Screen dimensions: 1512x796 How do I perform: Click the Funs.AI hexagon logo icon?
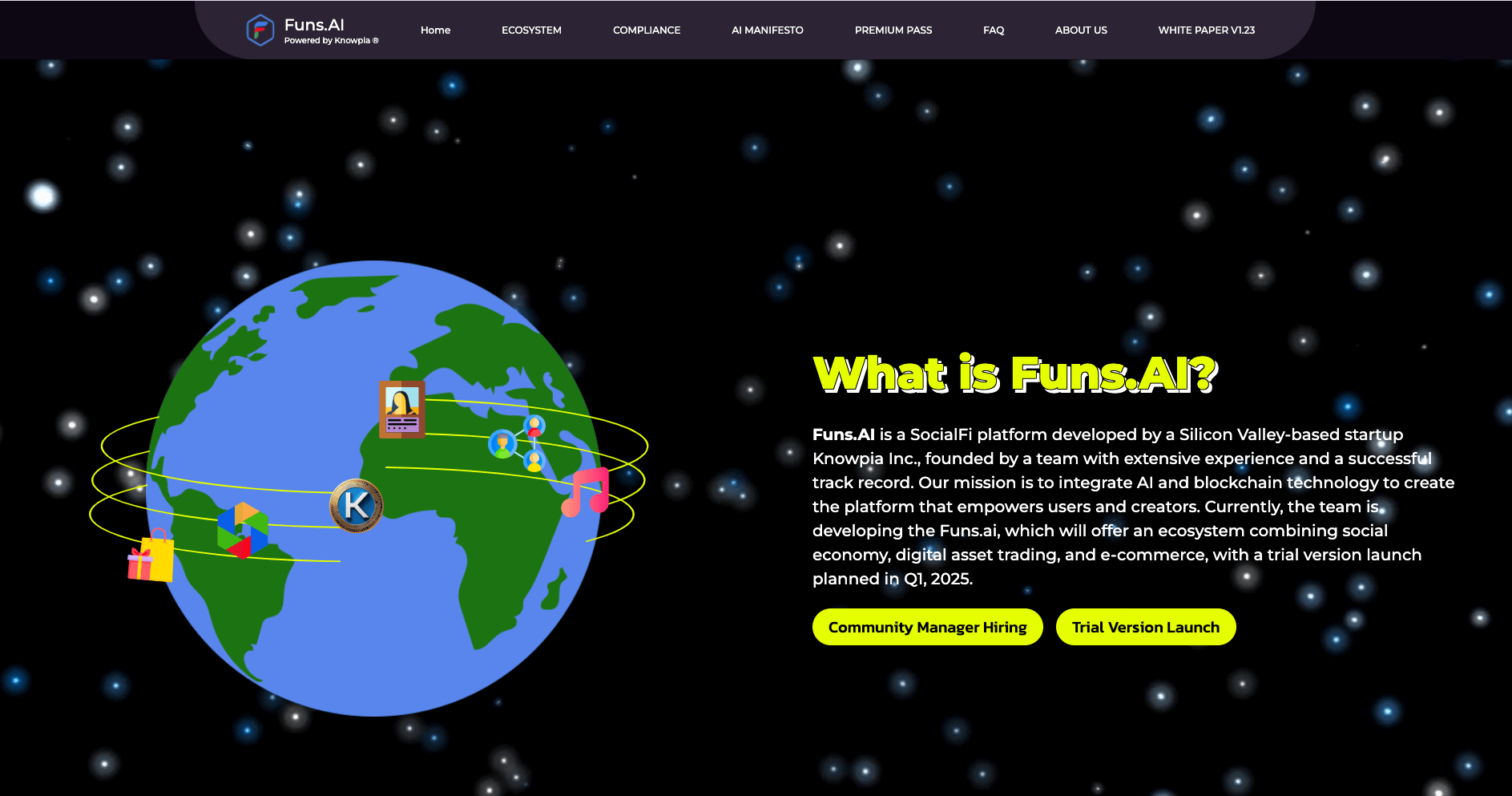point(260,30)
